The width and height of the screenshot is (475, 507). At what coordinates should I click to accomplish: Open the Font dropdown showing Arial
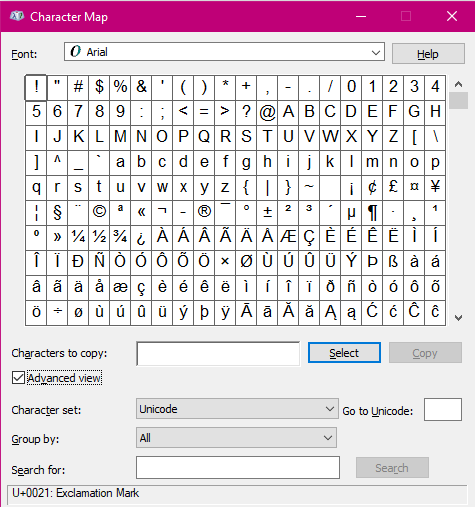tap(224, 52)
